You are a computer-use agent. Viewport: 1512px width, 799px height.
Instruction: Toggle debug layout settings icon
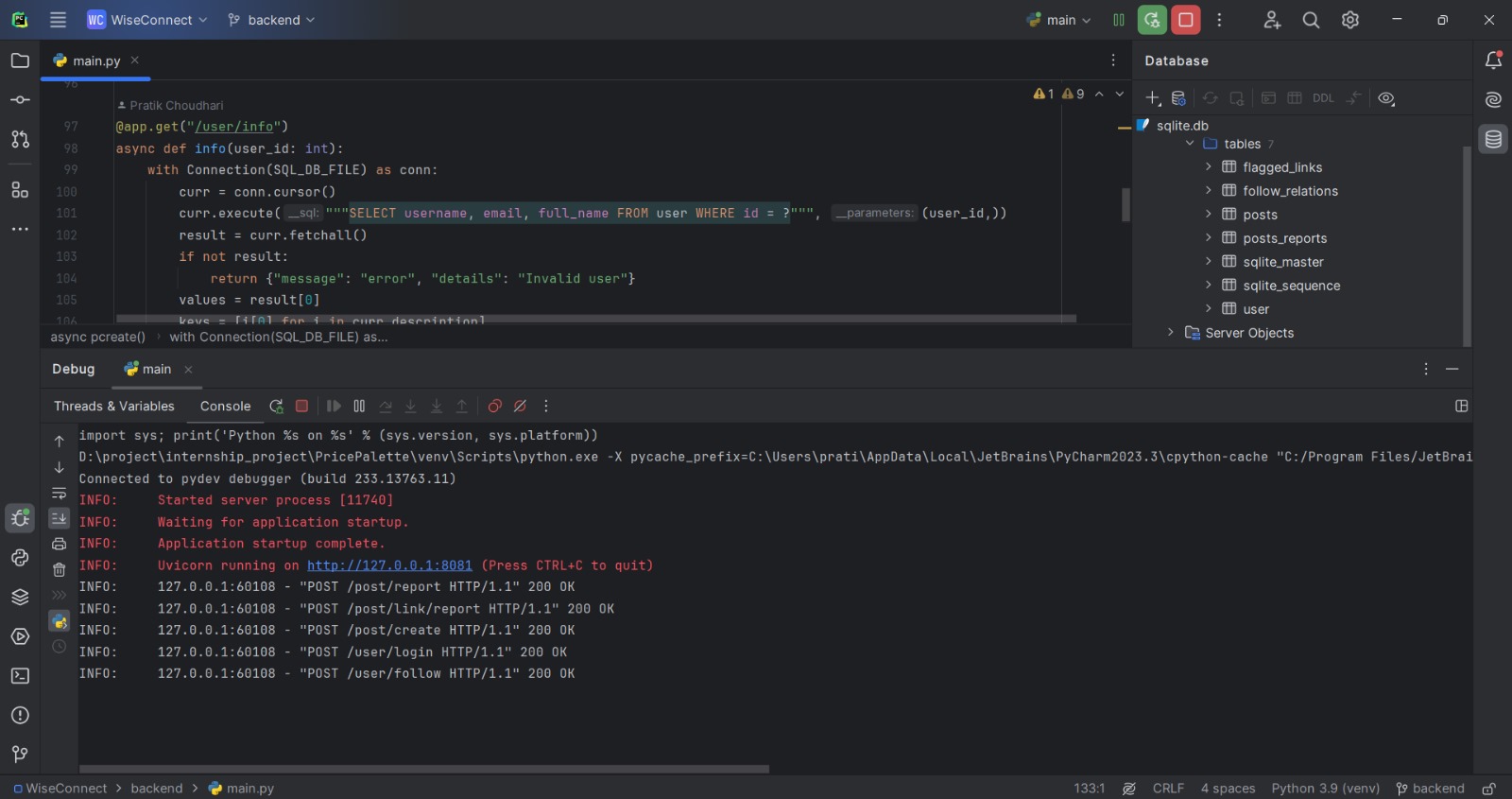[1461, 406]
